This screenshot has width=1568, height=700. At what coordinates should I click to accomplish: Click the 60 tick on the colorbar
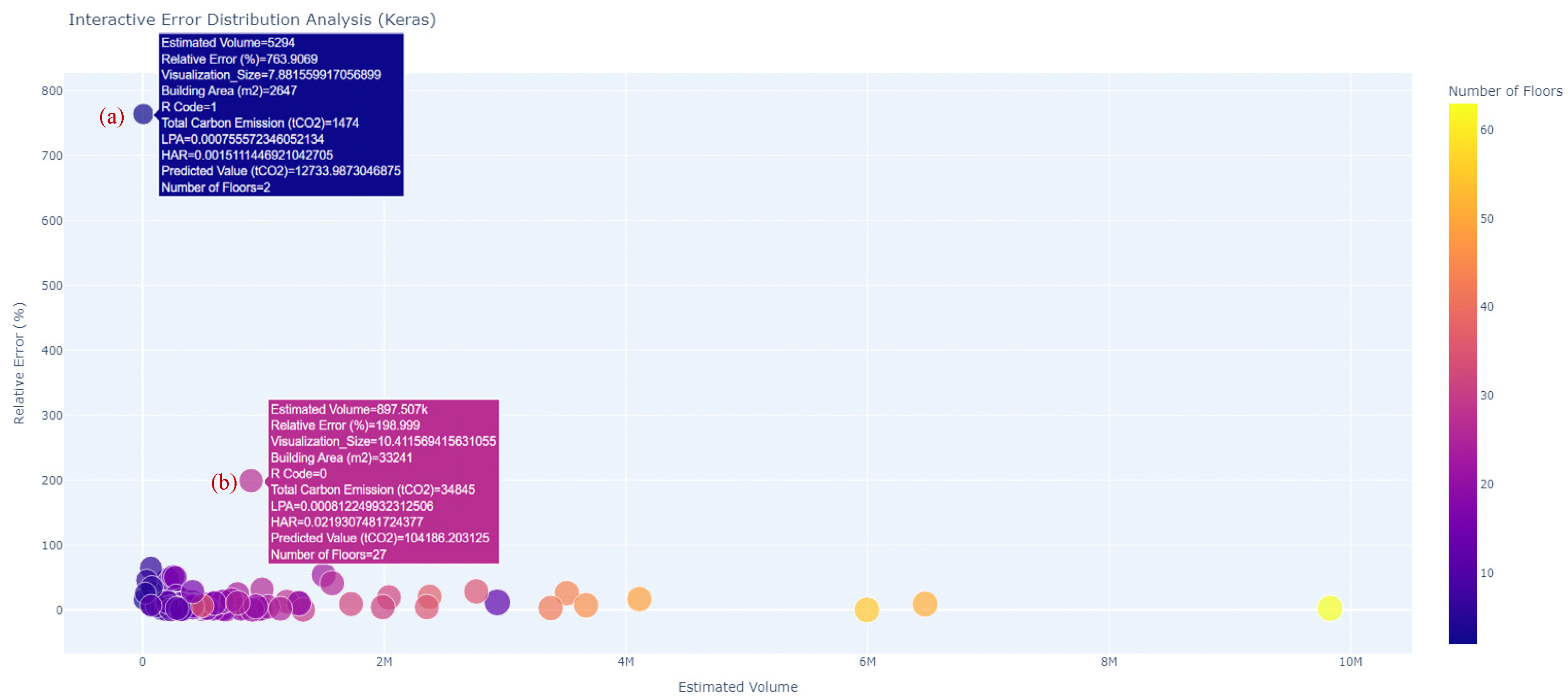[1487, 130]
